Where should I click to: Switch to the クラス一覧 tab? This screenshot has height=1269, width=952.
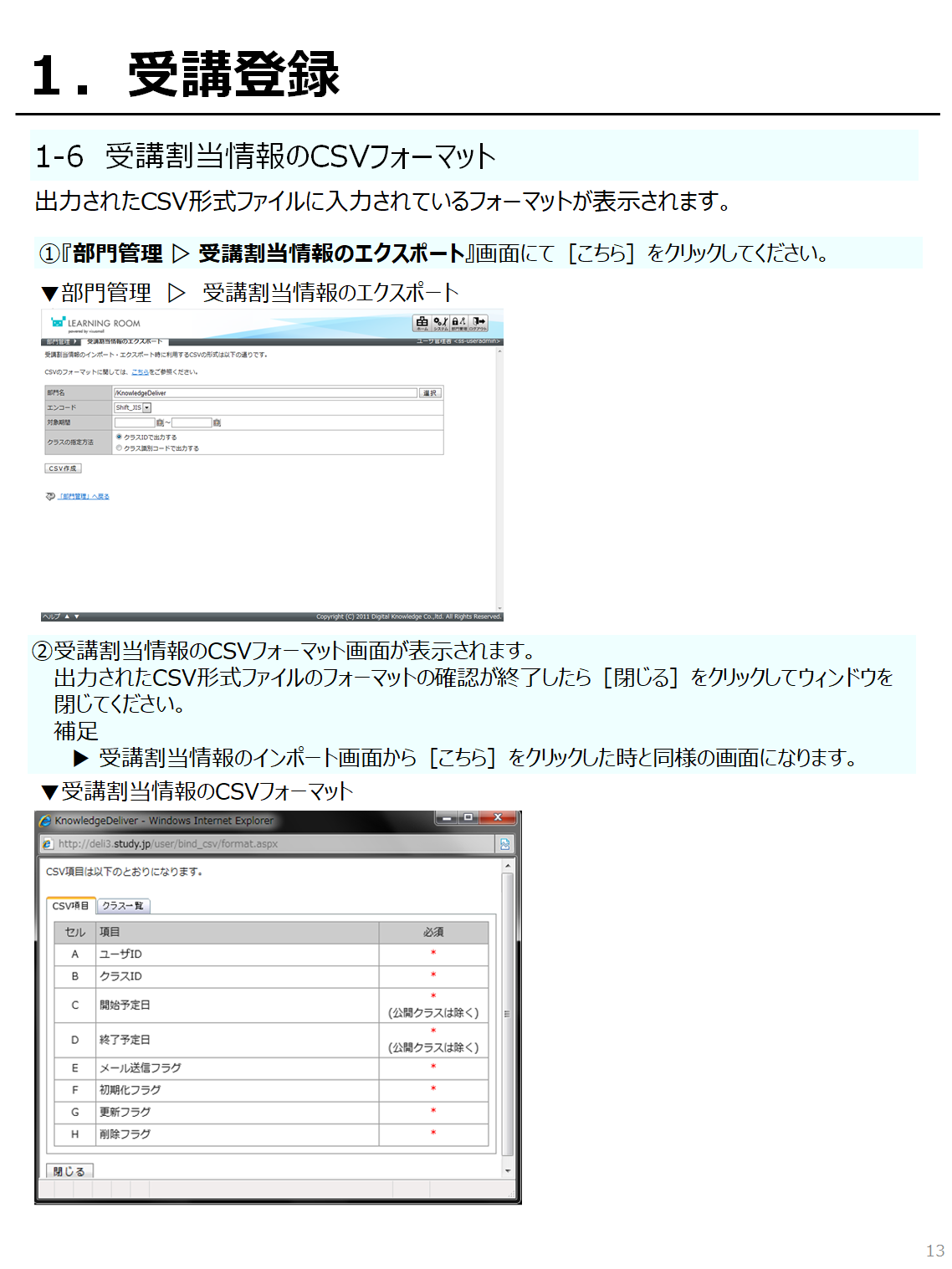[x=123, y=906]
